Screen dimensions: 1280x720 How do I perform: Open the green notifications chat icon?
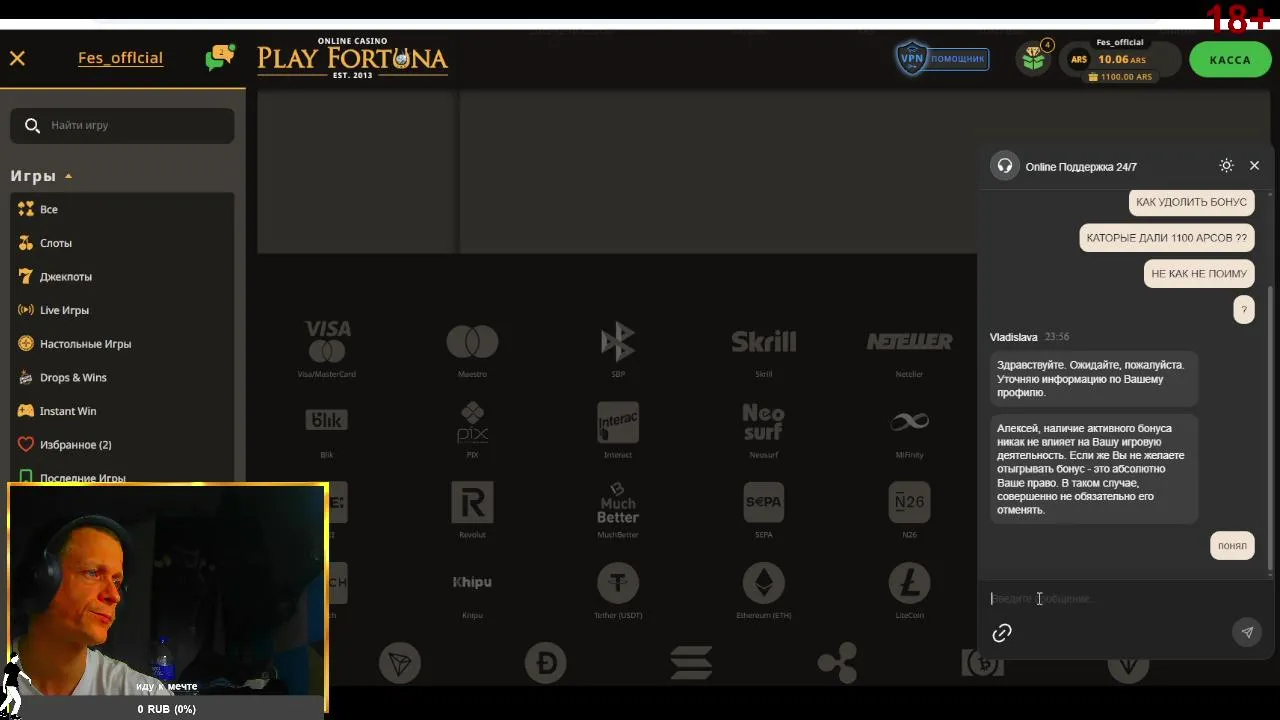(219, 58)
